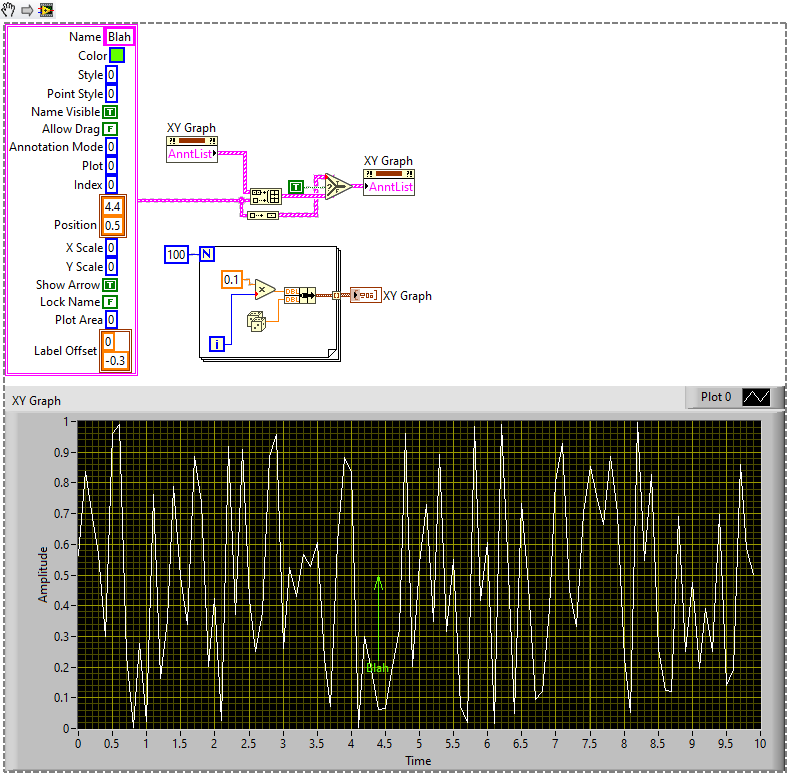
Task: Click the arrow icon next to hand
Action: [x=27, y=10]
